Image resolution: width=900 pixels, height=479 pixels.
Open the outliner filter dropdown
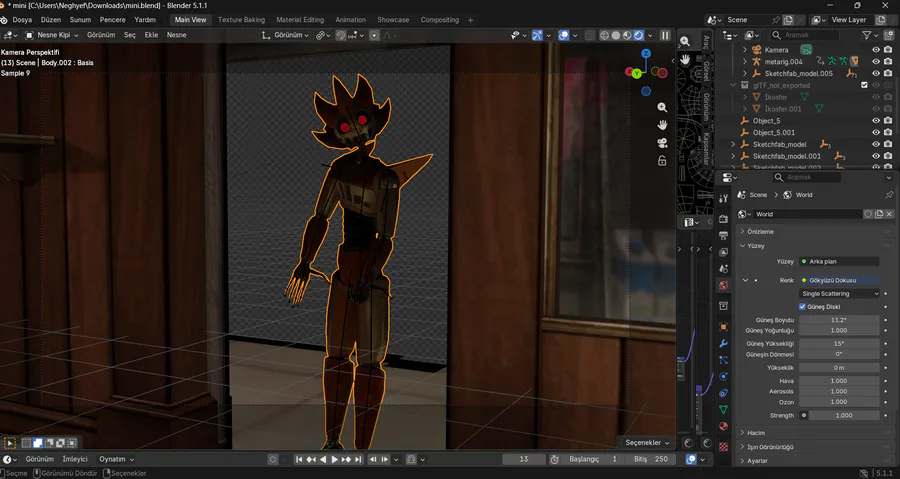coord(870,35)
